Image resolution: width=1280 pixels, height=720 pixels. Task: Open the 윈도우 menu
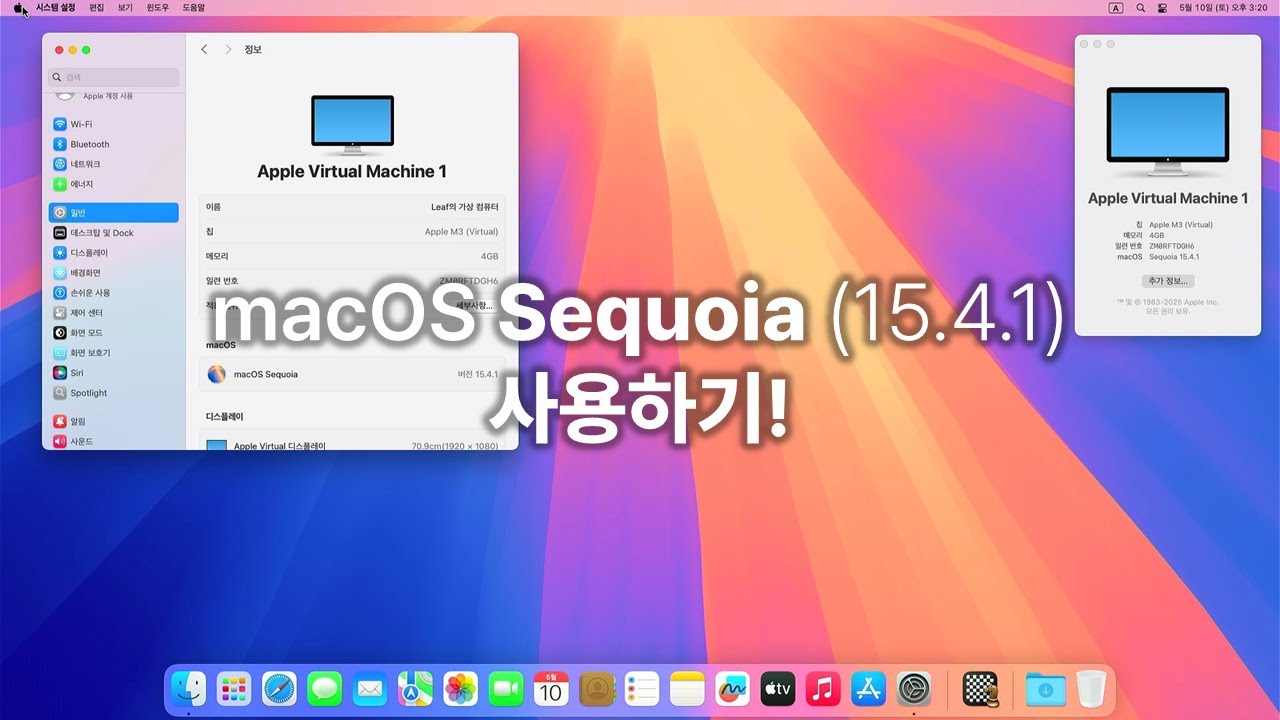(158, 7)
